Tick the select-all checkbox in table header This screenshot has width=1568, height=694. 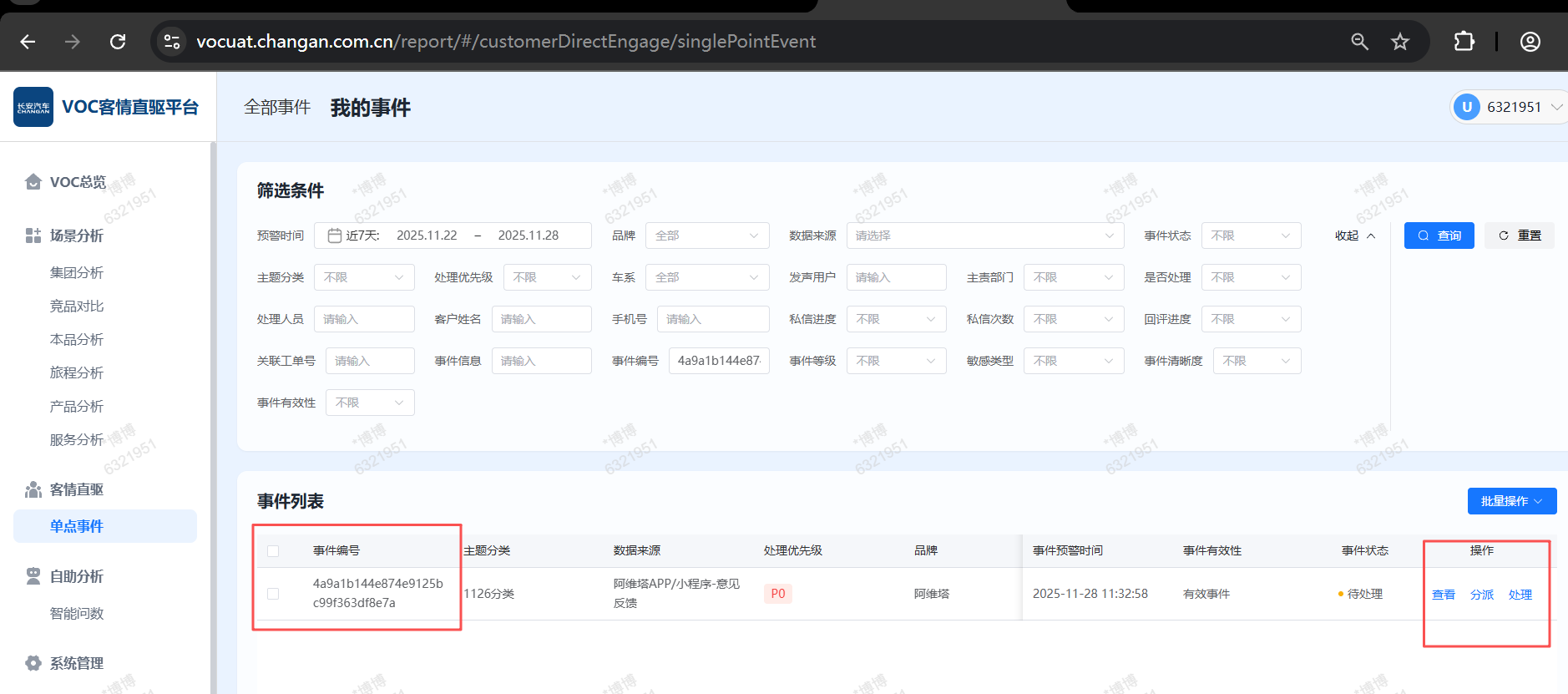[x=273, y=551]
